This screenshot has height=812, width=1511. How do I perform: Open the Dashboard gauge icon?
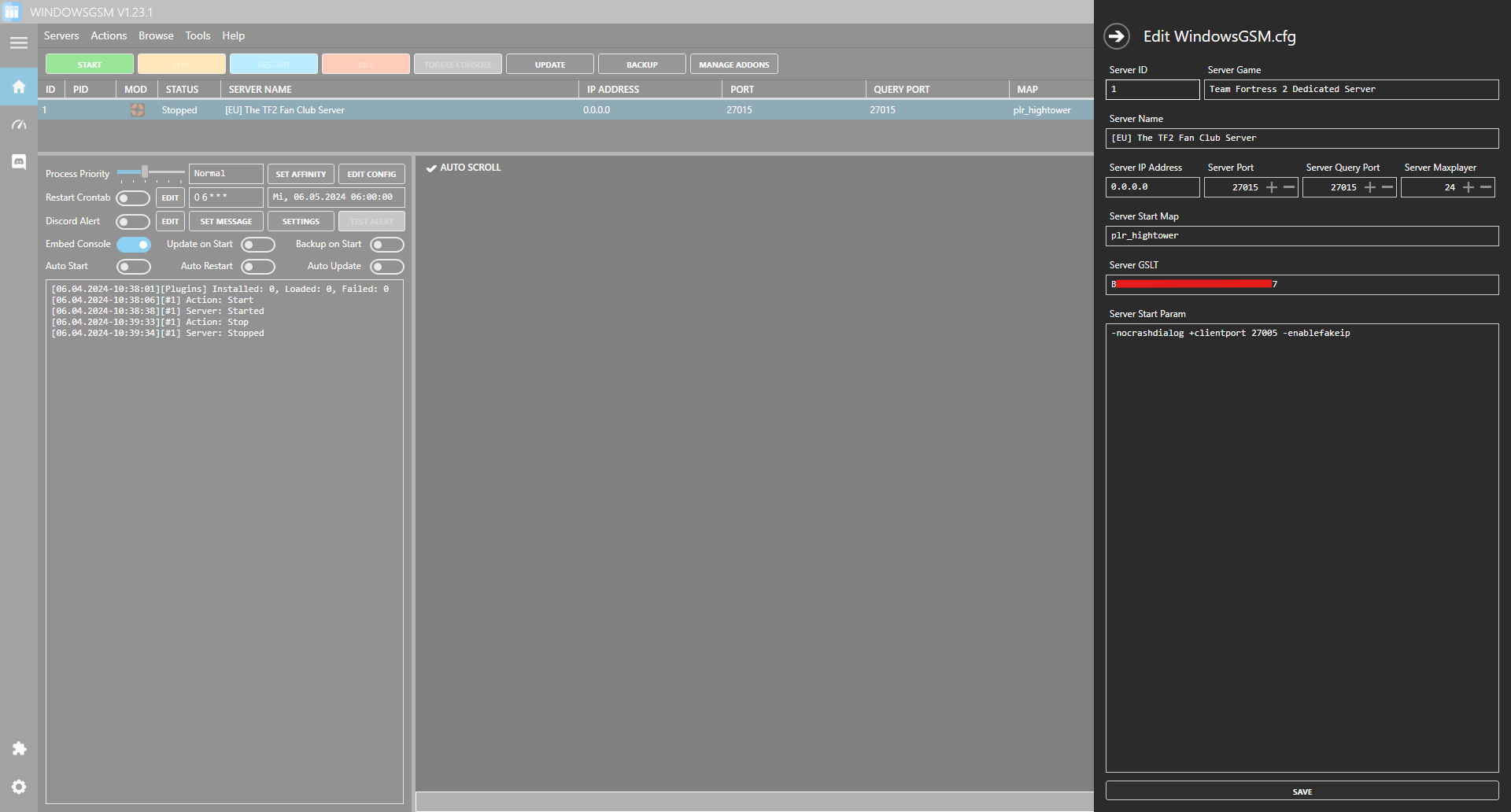pyautogui.click(x=19, y=124)
